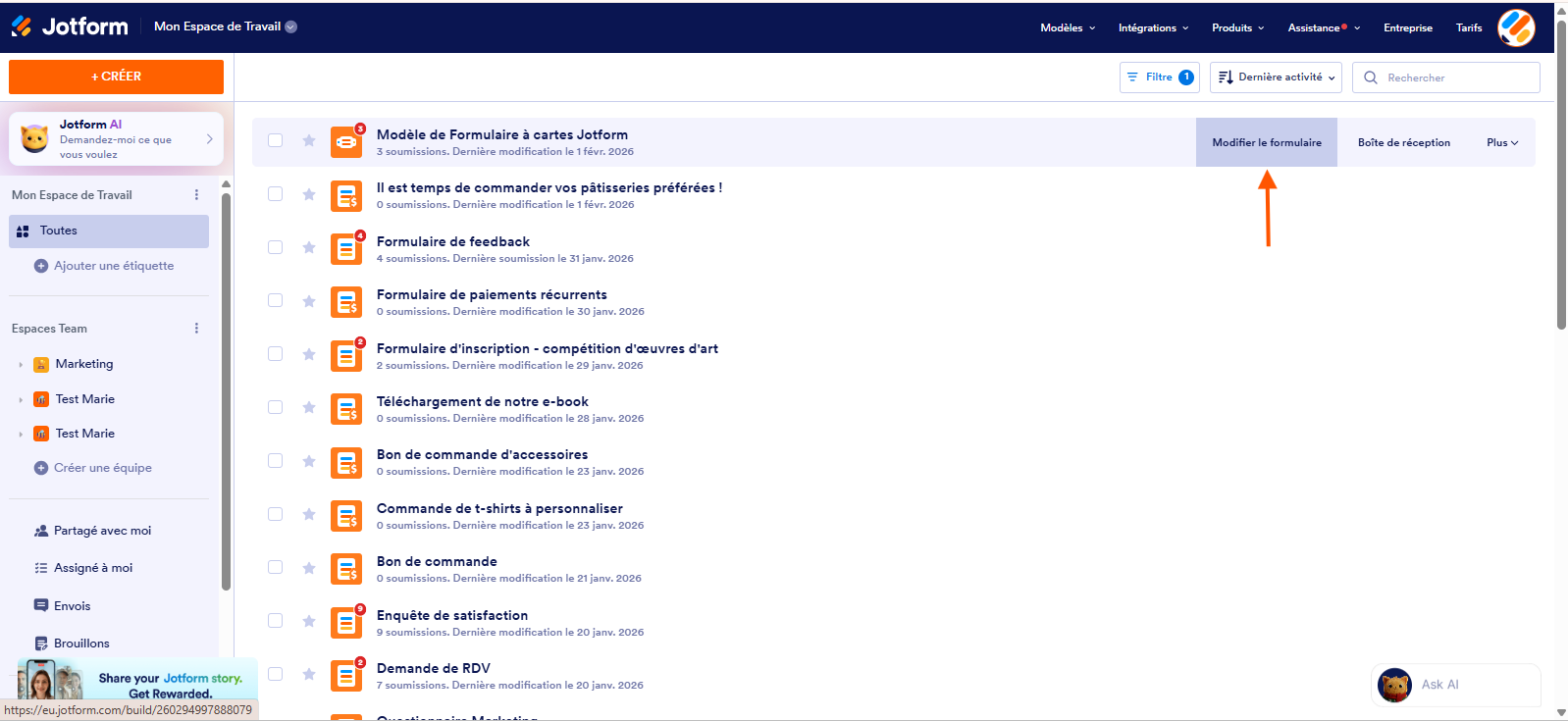This screenshot has width=1568, height=721.
Task: Click the Partagé avec moi icon
Action: coord(41,531)
